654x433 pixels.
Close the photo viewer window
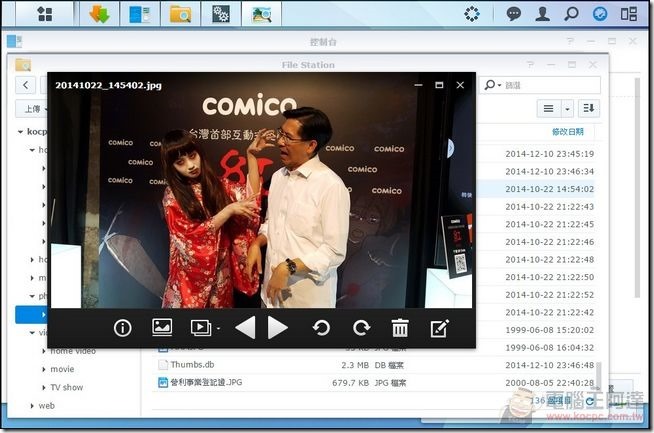460,85
